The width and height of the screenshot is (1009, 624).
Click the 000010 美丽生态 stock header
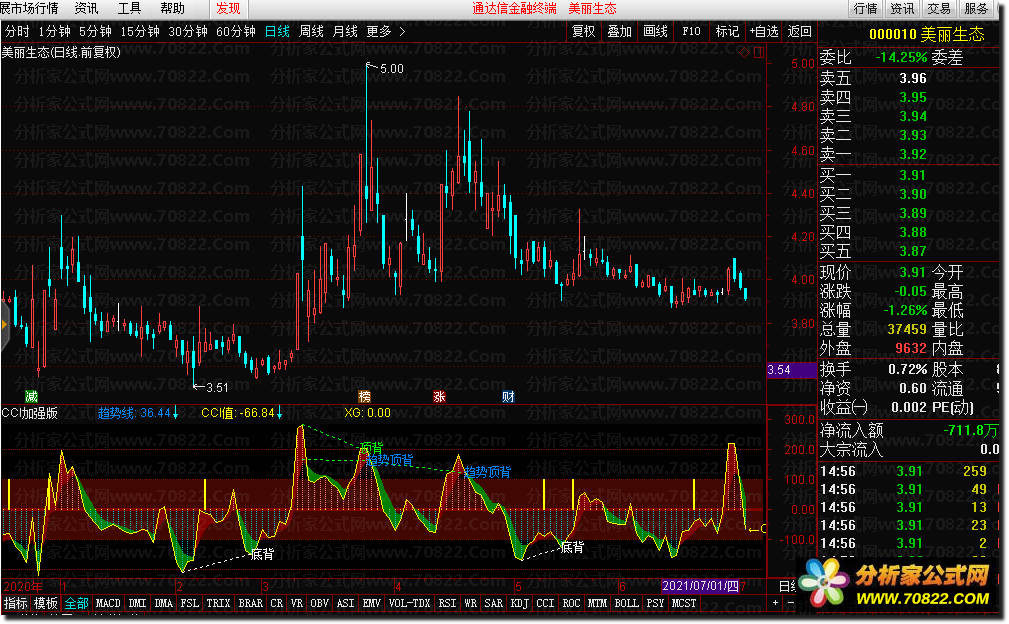[x=927, y=34]
